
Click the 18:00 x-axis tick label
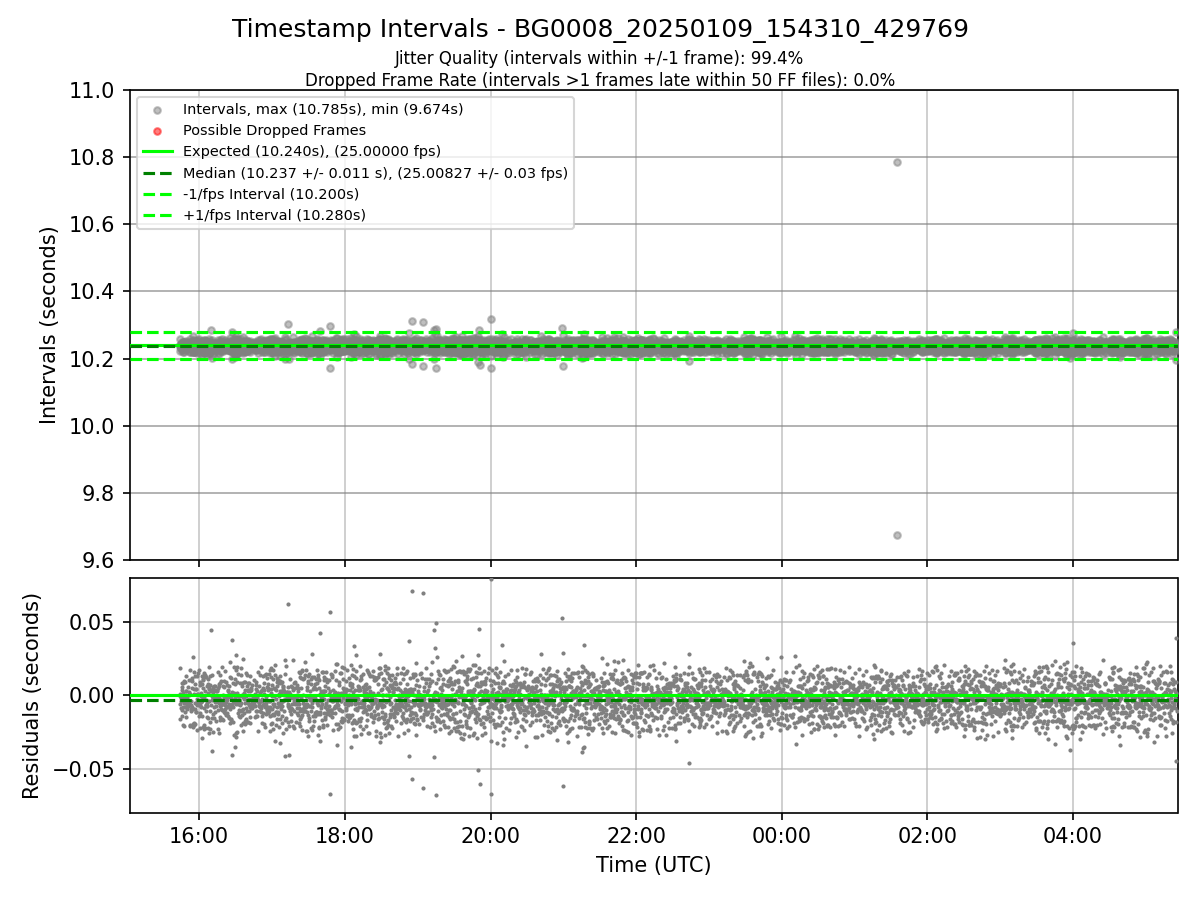[344, 833]
